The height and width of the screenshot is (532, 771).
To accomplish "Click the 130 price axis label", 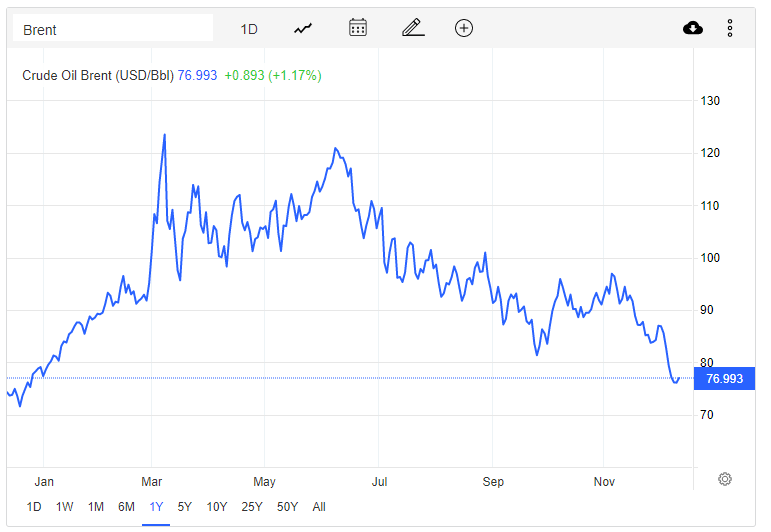I will coord(710,101).
